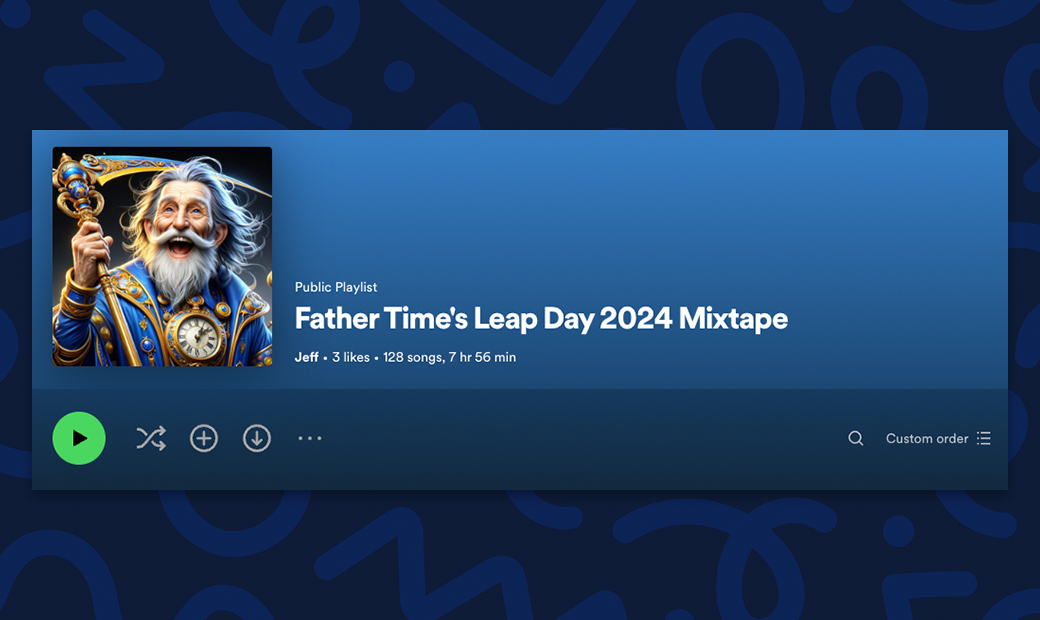Select the Public Playlist label
This screenshot has height=620, width=1040.
pyautogui.click(x=335, y=287)
